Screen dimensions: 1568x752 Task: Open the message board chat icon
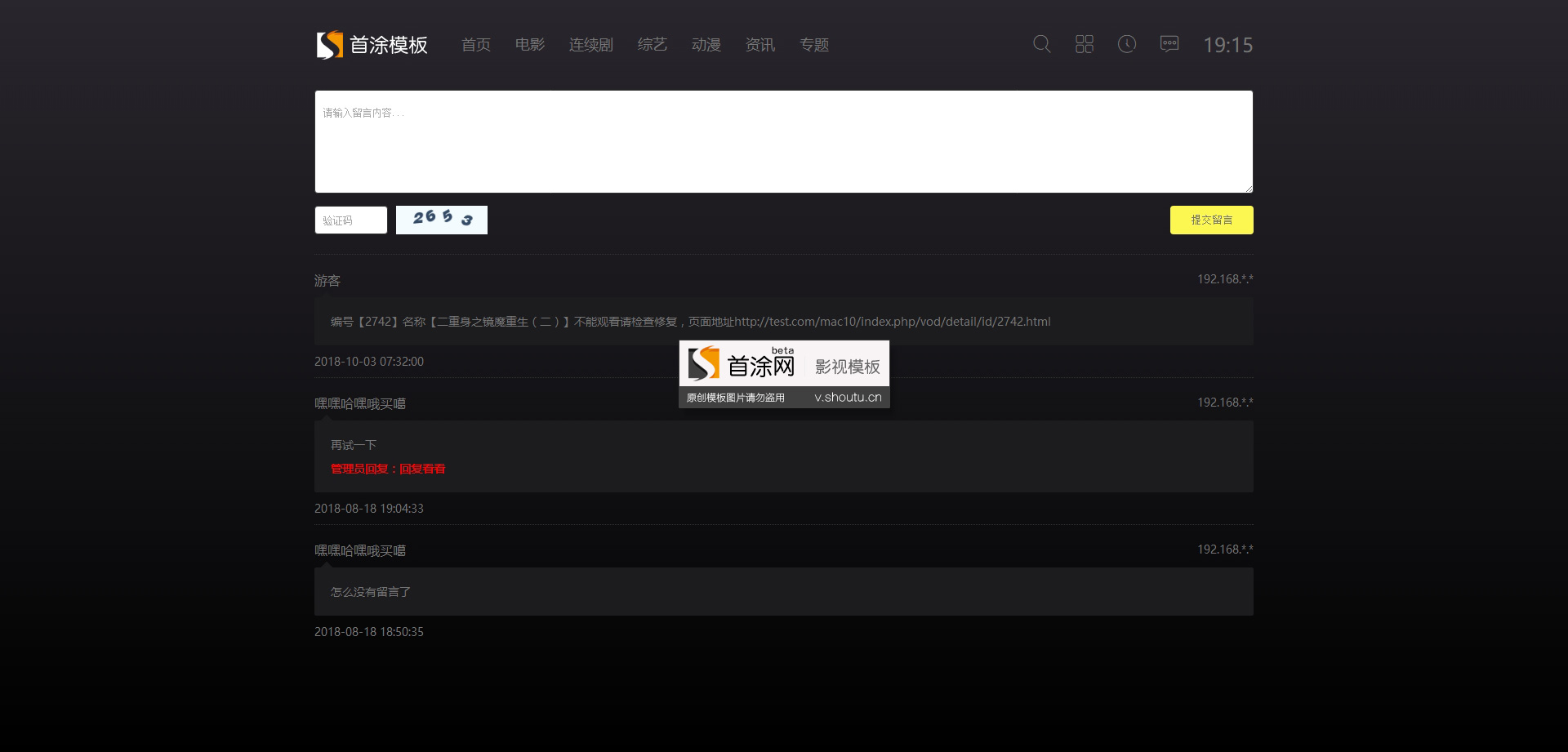coord(1169,44)
